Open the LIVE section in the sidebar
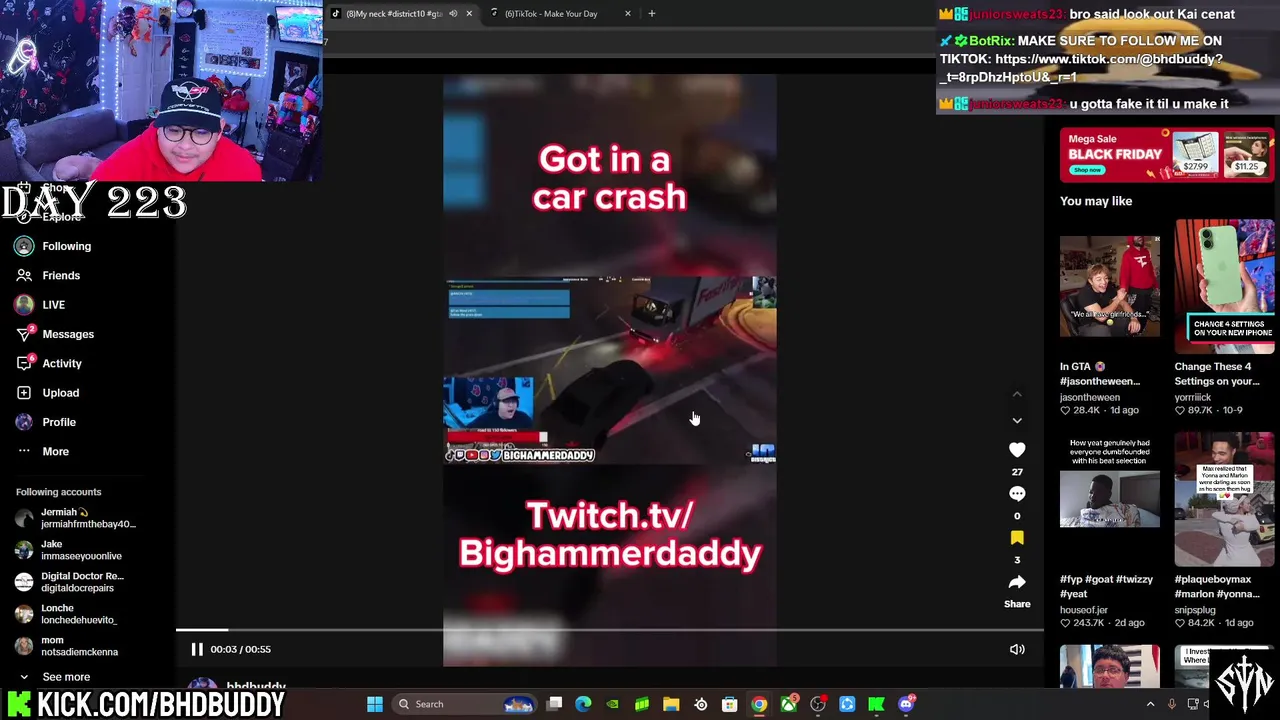The width and height of the screenshot is (1280, 720). 53,305
